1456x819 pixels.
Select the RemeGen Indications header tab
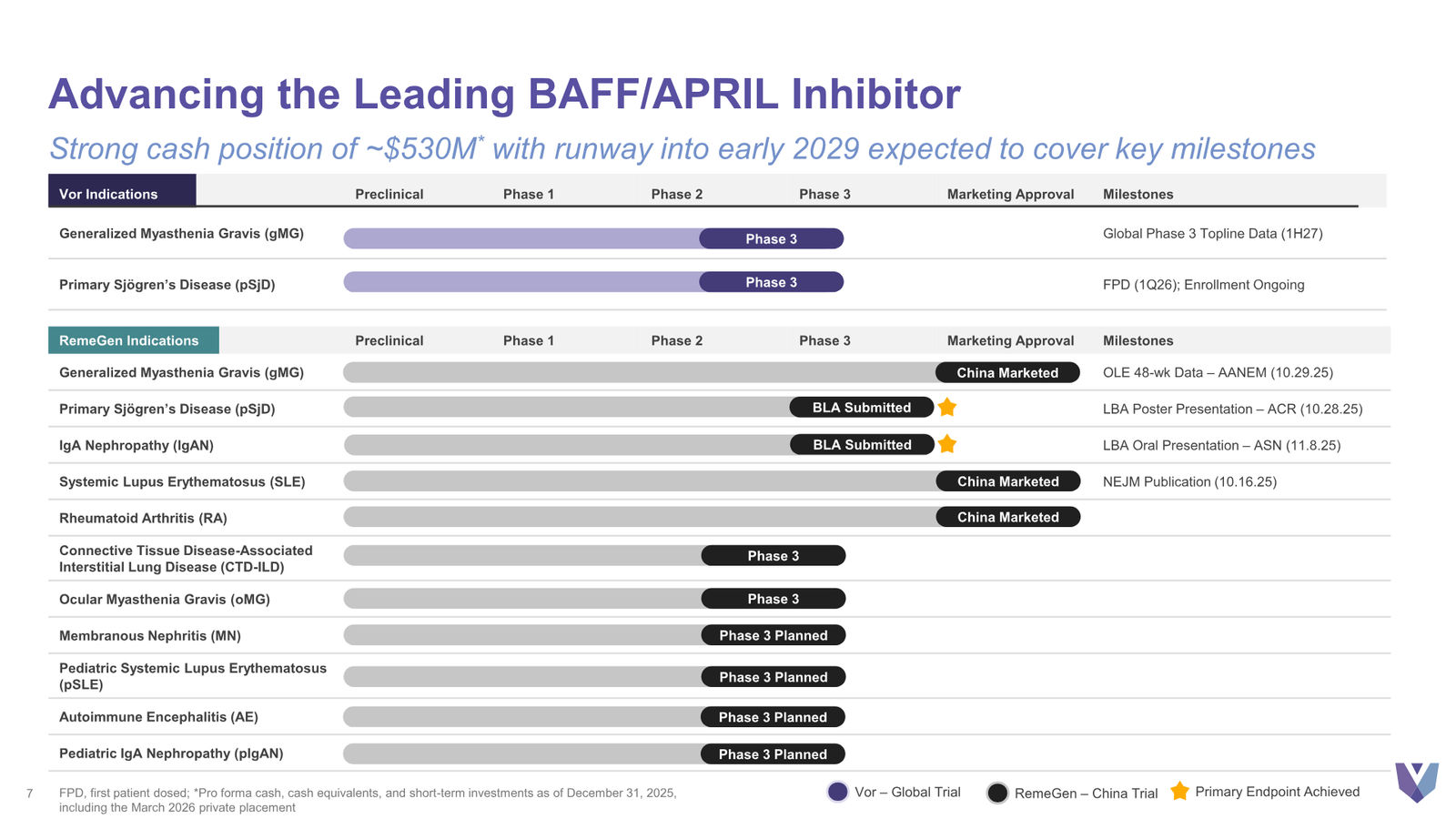pyautogui.click(x=134, y=340)
